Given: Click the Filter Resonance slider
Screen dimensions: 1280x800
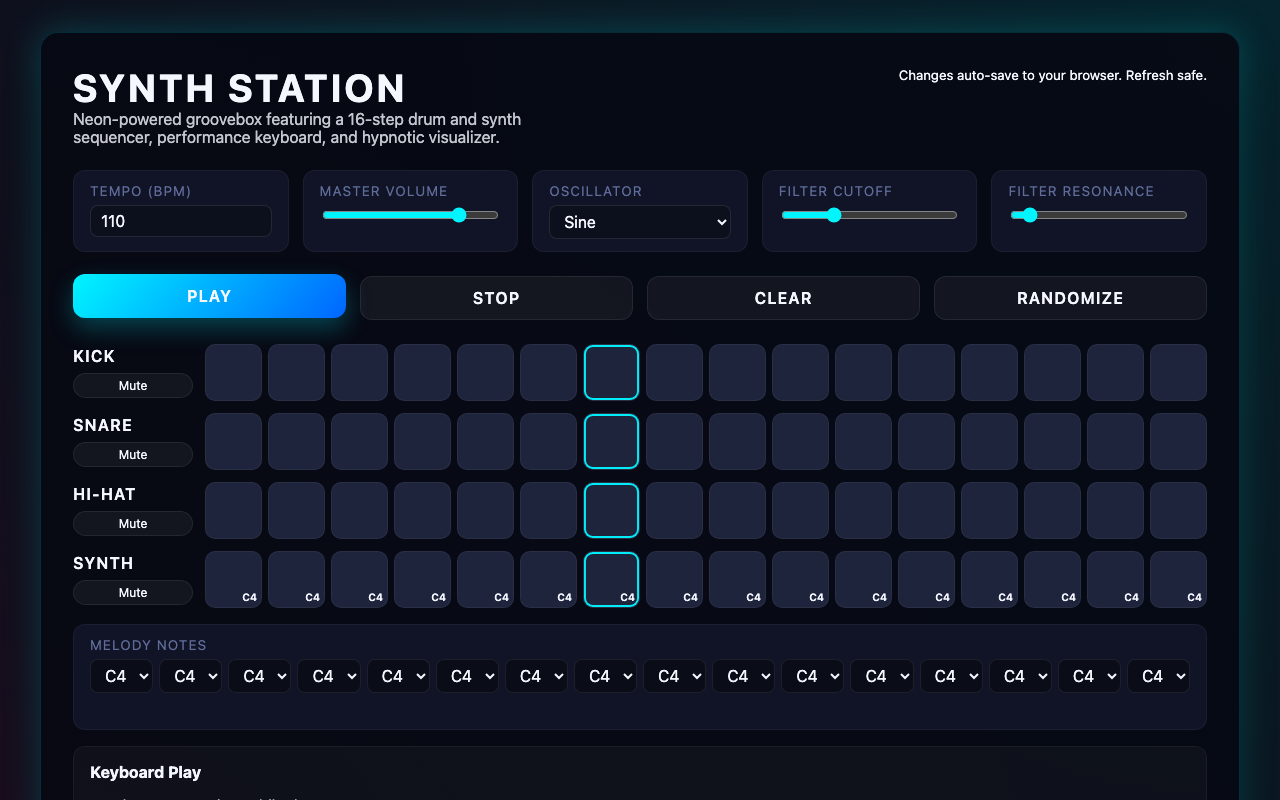Looking at the screenshot, I should (1099, 215).
